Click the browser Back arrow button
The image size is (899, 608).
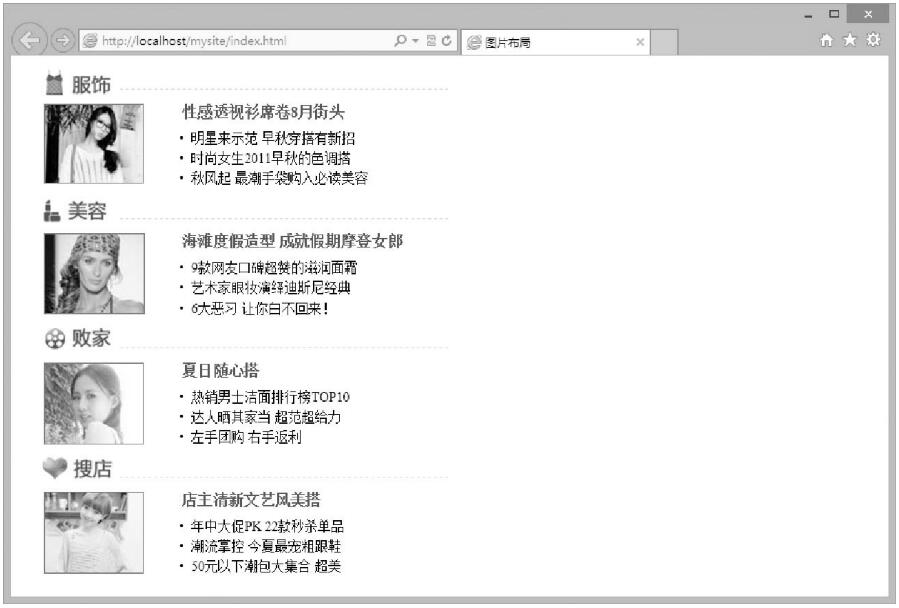[x=29, y=41]
